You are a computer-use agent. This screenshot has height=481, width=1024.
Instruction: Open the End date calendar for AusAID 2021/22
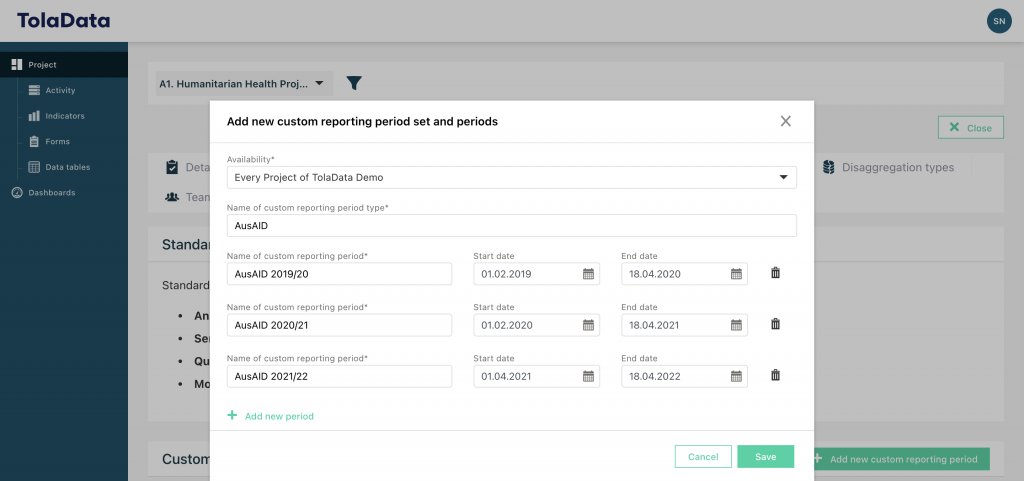[x=736, y=376]
